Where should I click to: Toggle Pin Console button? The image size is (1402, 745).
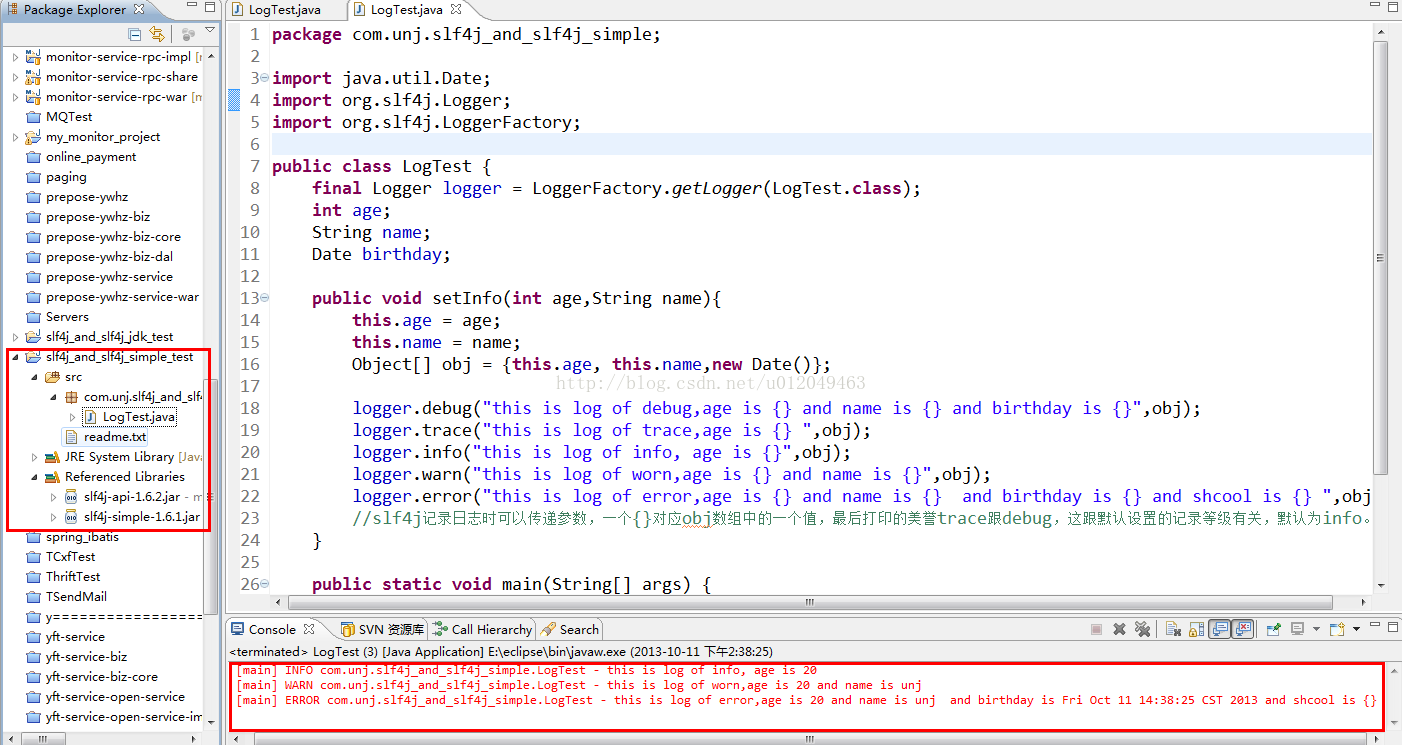[1274, 629]
